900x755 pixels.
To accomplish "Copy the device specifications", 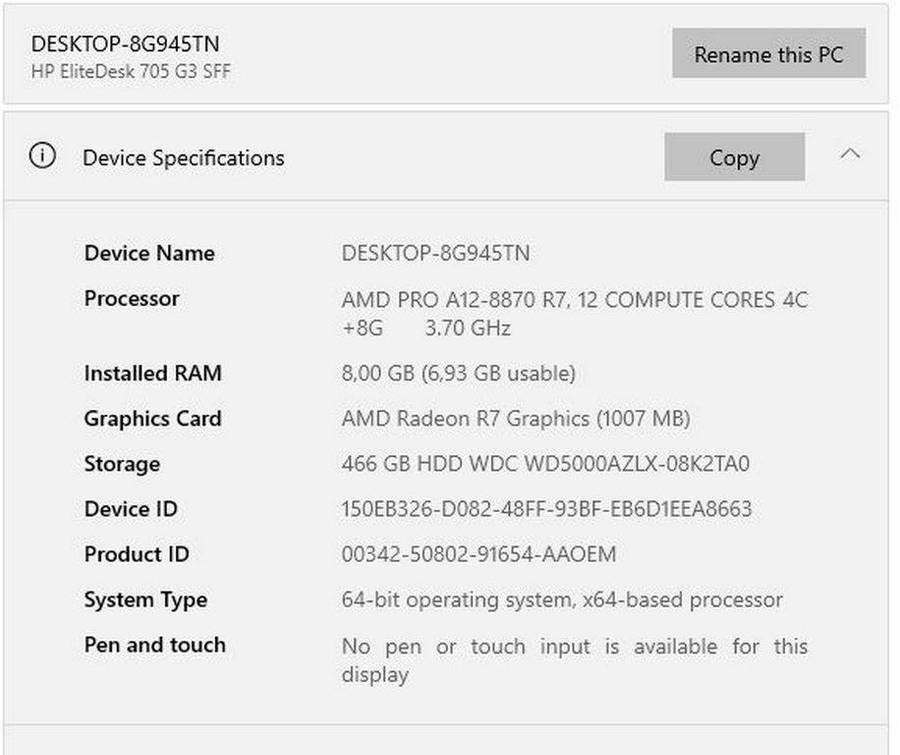I will [x=734, y=158].
